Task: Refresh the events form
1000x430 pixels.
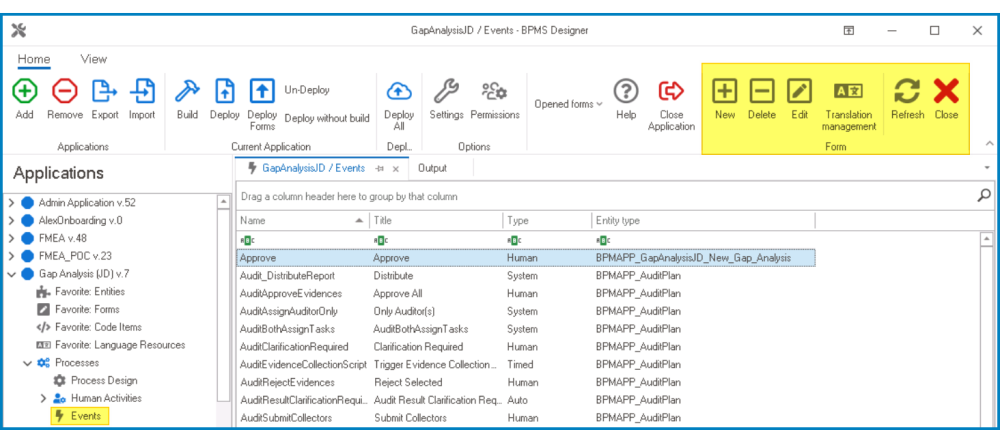Action: tap(908, 91)
